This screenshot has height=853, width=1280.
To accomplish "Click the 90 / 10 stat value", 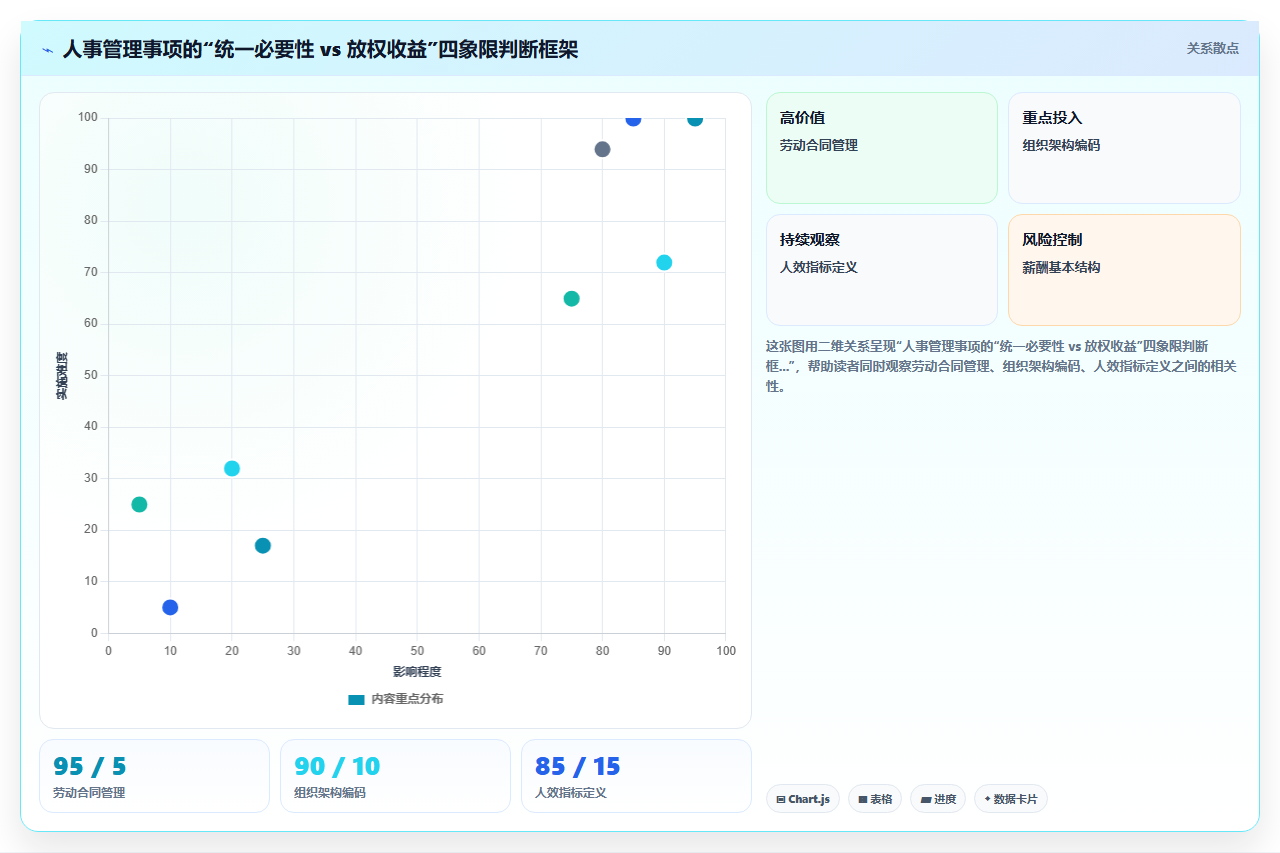I will click(x=337, y=767).
